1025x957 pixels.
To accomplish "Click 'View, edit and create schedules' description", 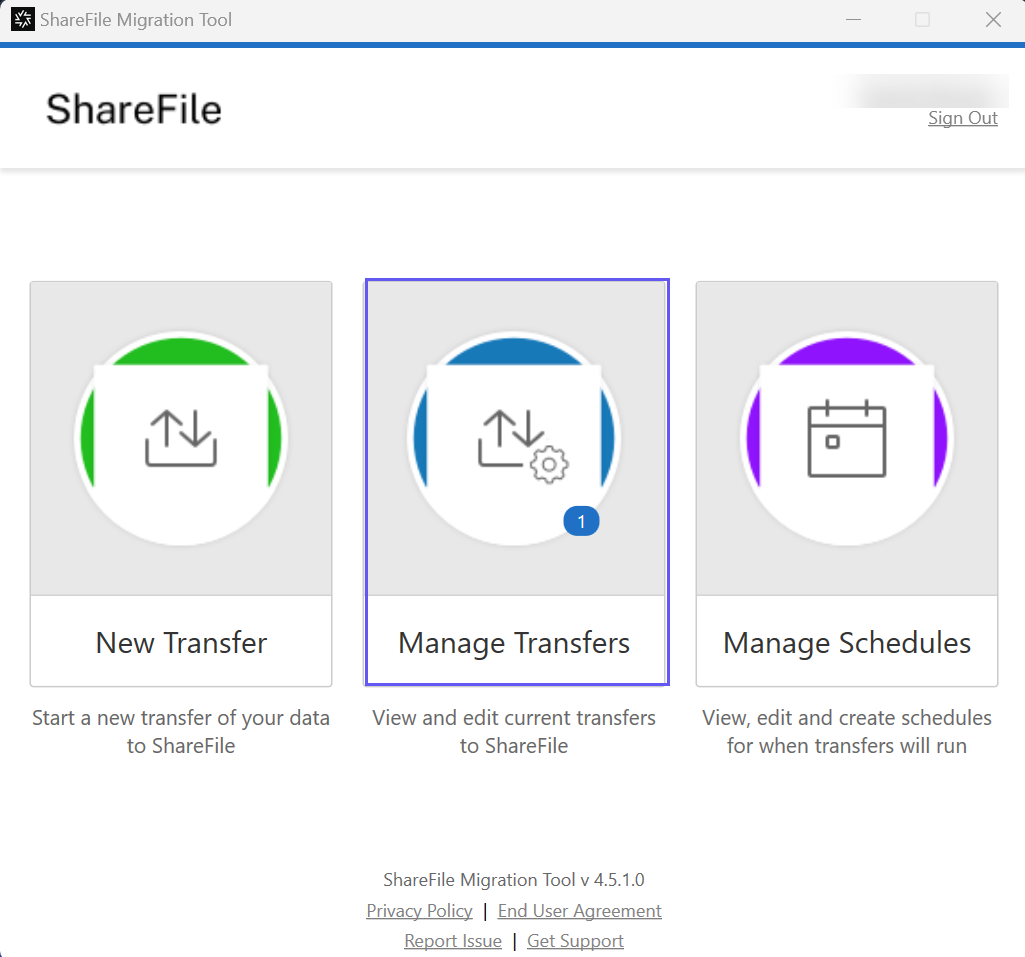I will coord(847,731).
